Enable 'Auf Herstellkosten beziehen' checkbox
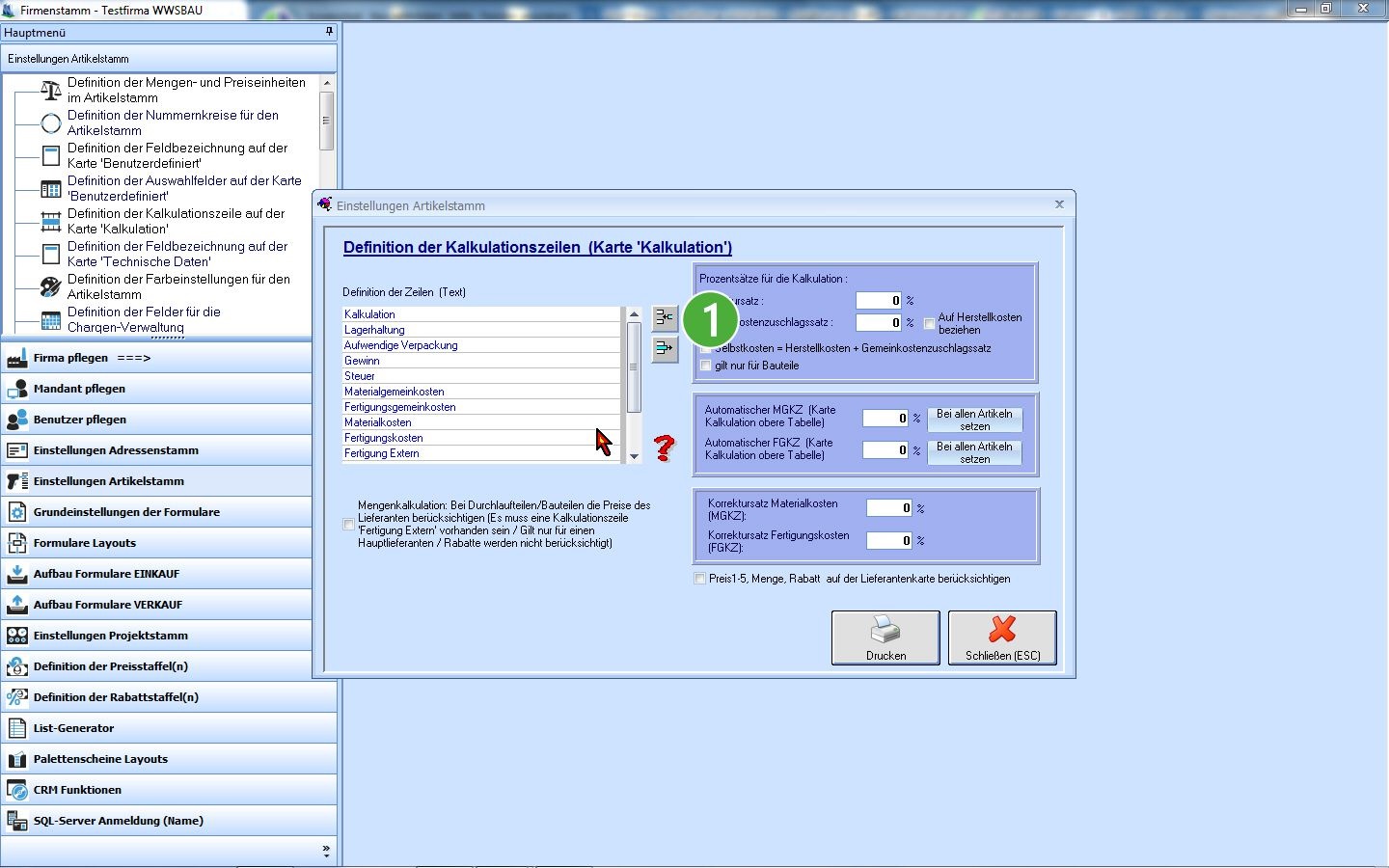The image size is (1389, 868). coord(930,324)
